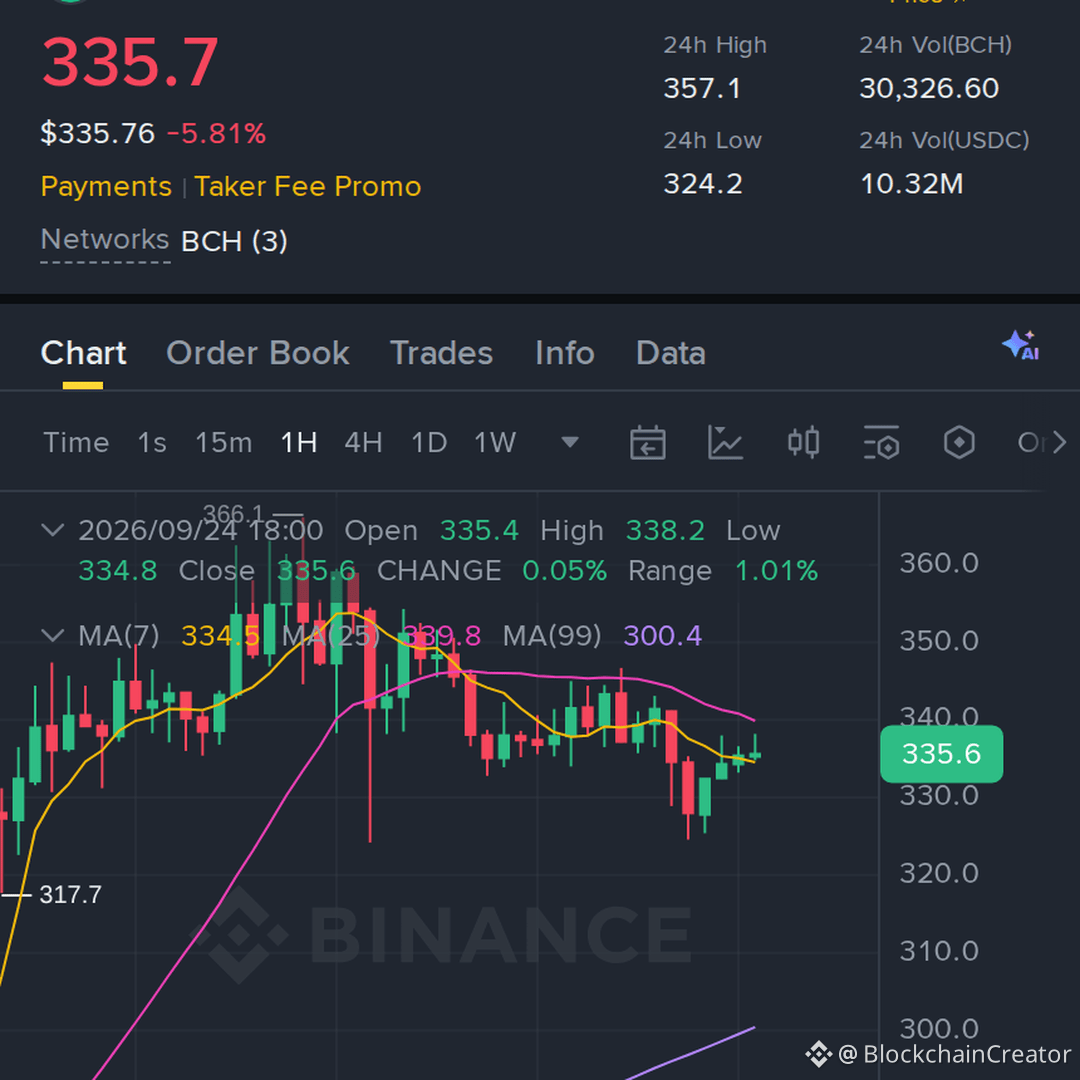Image resolution: width=1080 pixels, height=1080 pixels.
Task: Select the 1D time interval
Action: (428, 442)
